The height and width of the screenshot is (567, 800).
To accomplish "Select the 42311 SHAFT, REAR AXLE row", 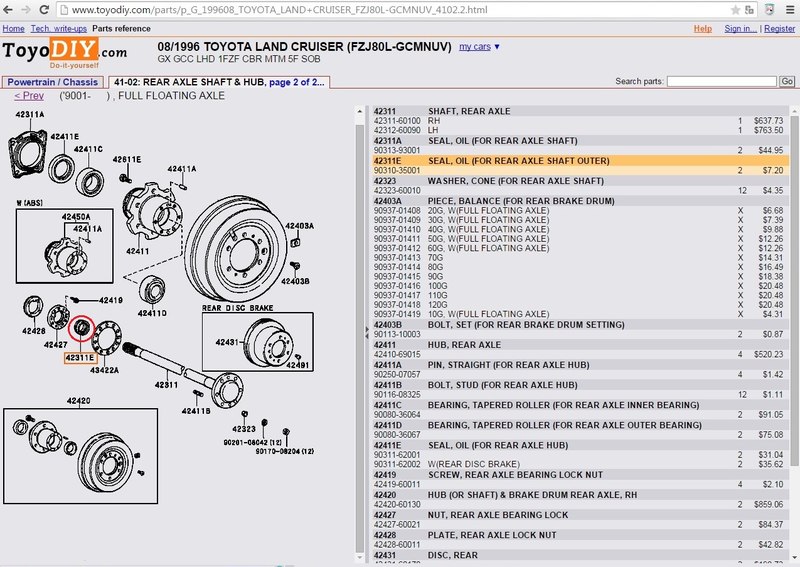I will point(581,111).
